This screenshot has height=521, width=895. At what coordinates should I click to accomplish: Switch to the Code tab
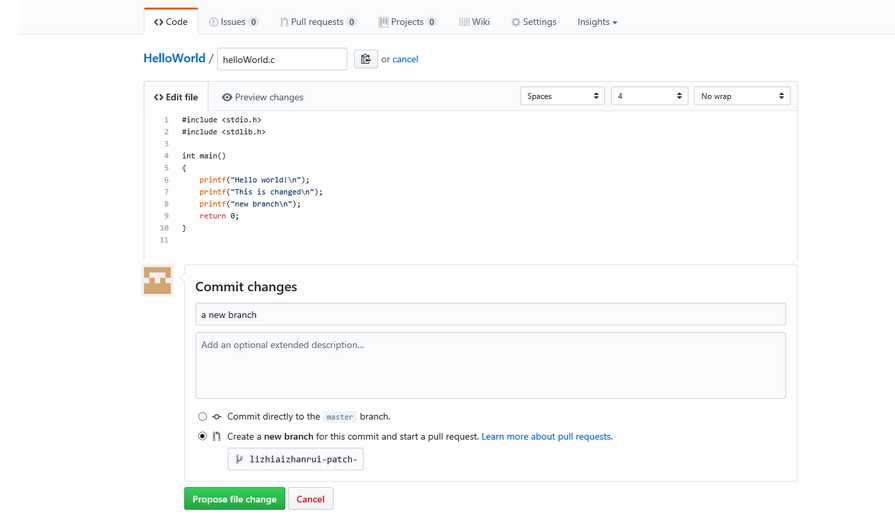171,22
